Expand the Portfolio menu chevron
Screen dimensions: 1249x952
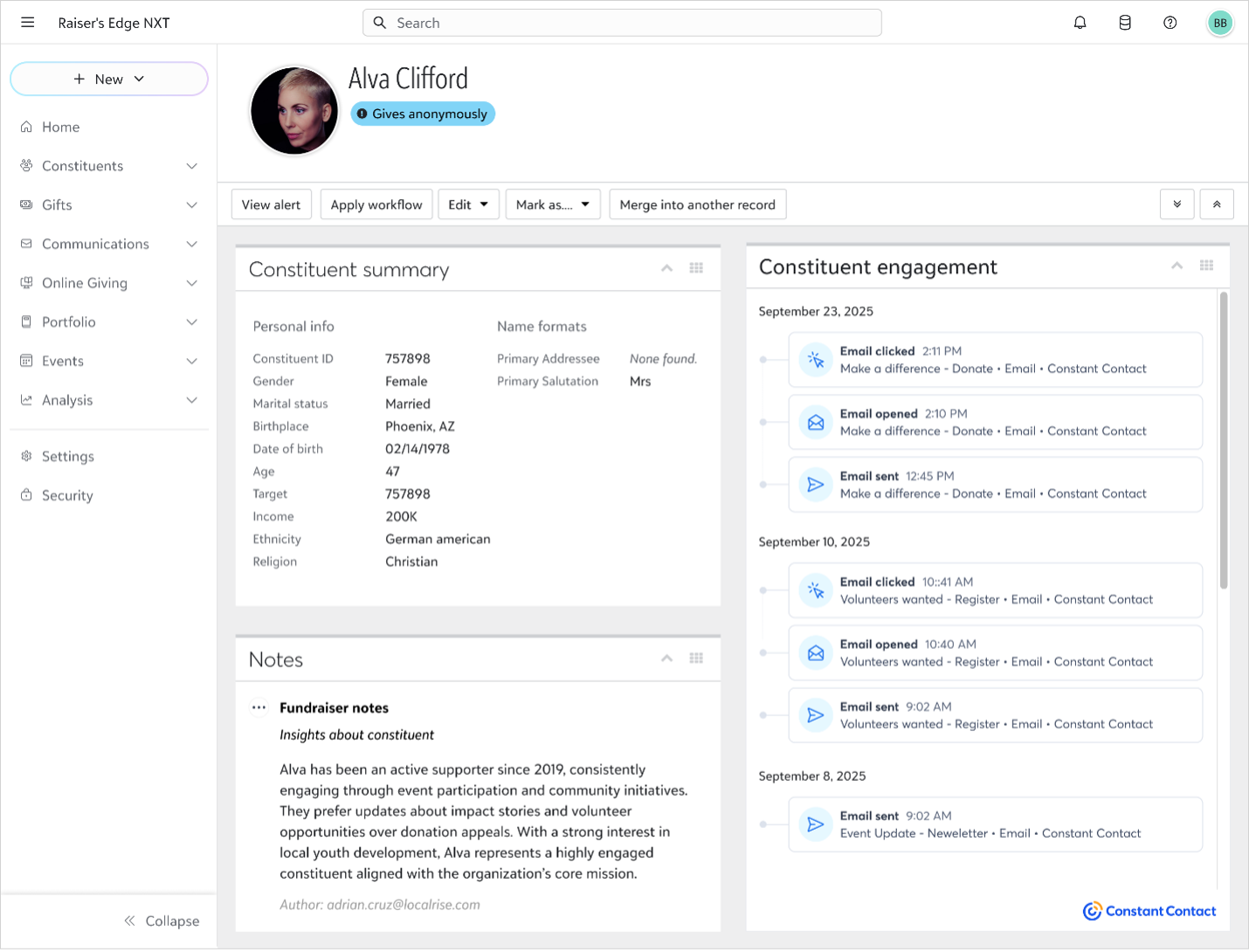(x=192, y=322)
